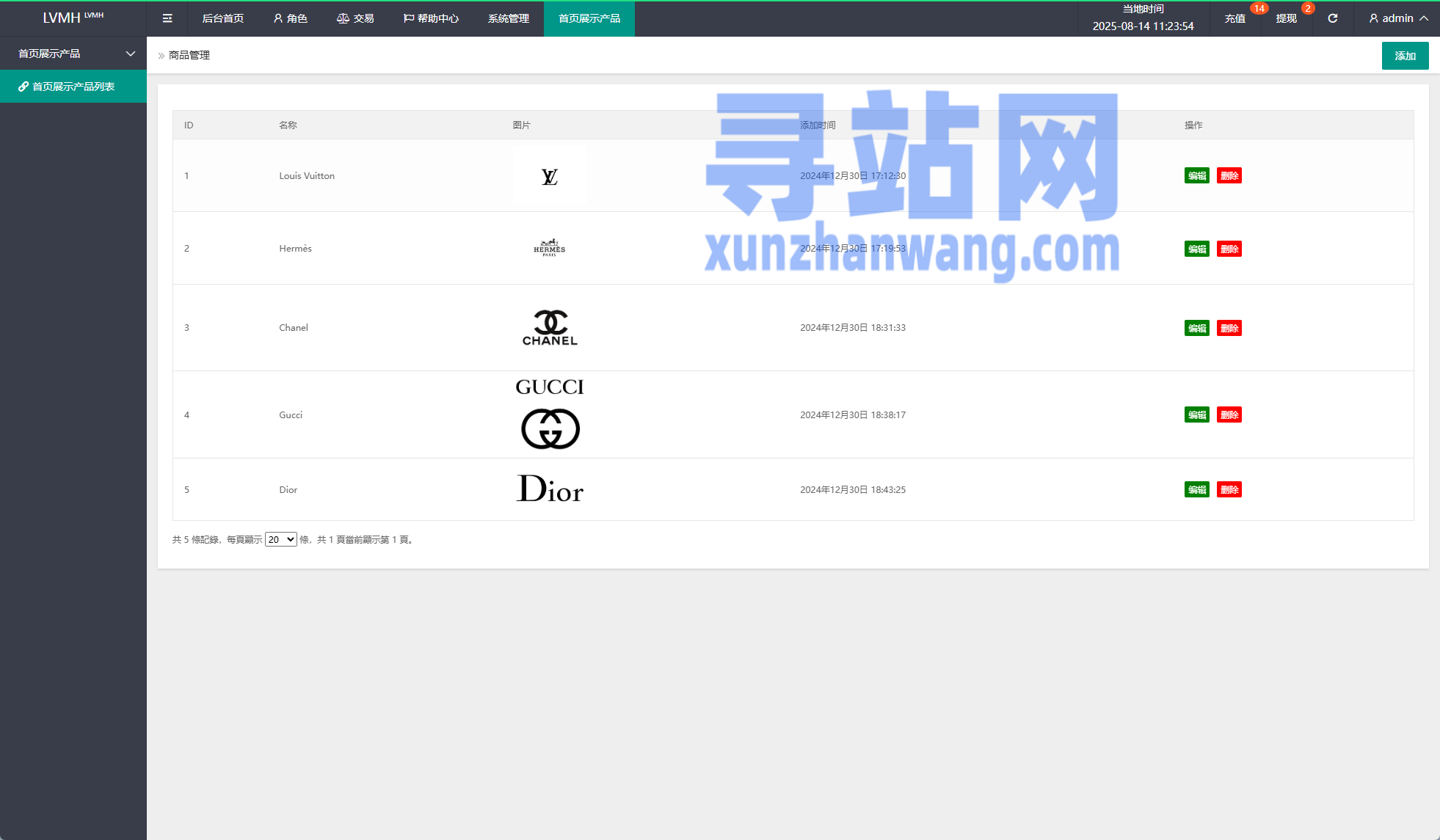Click the 名称 column header
Viewport: 1440px width, 840px height.
[x=288, y=125]
